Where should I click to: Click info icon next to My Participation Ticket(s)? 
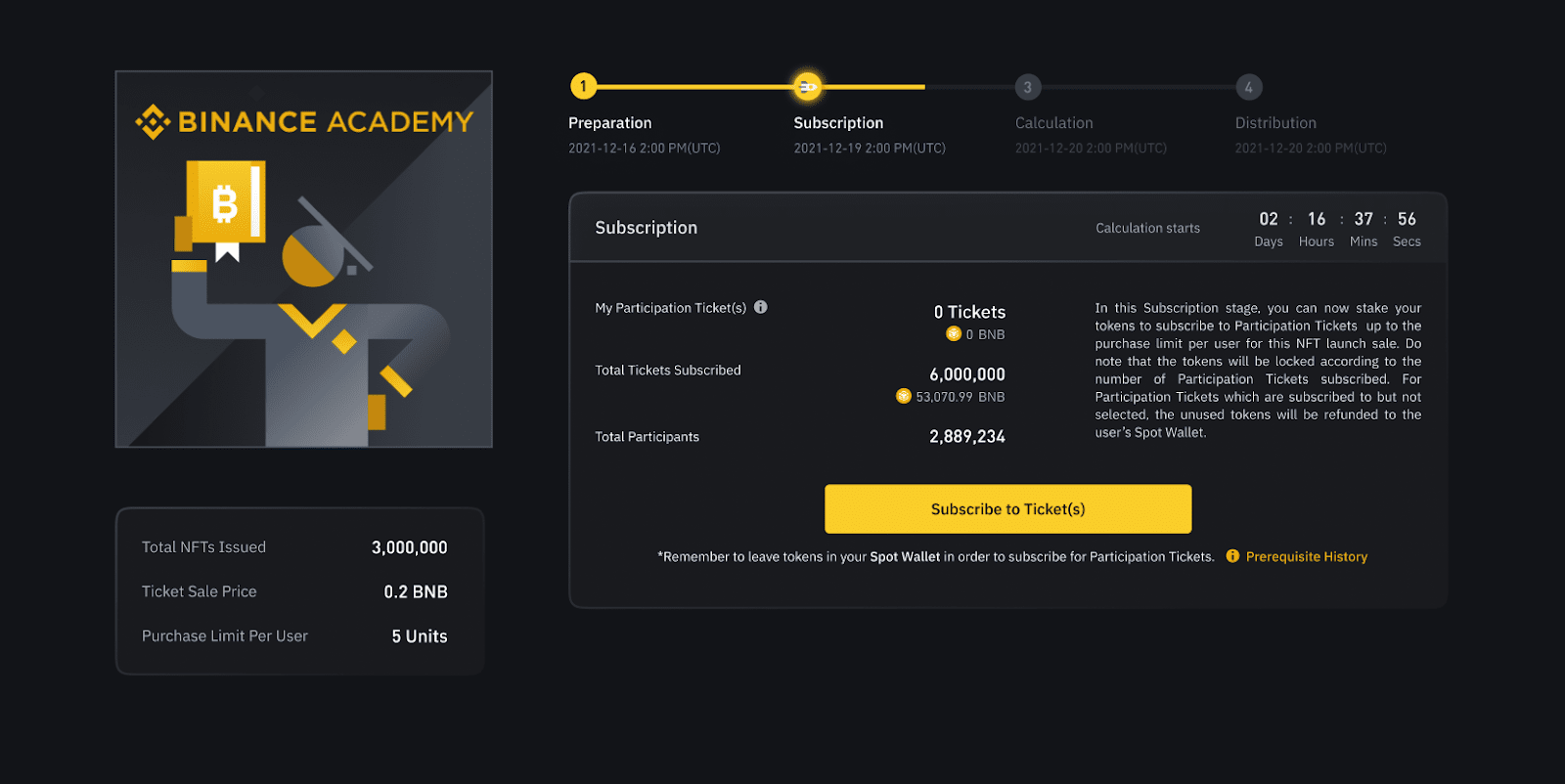click(760, 307)
